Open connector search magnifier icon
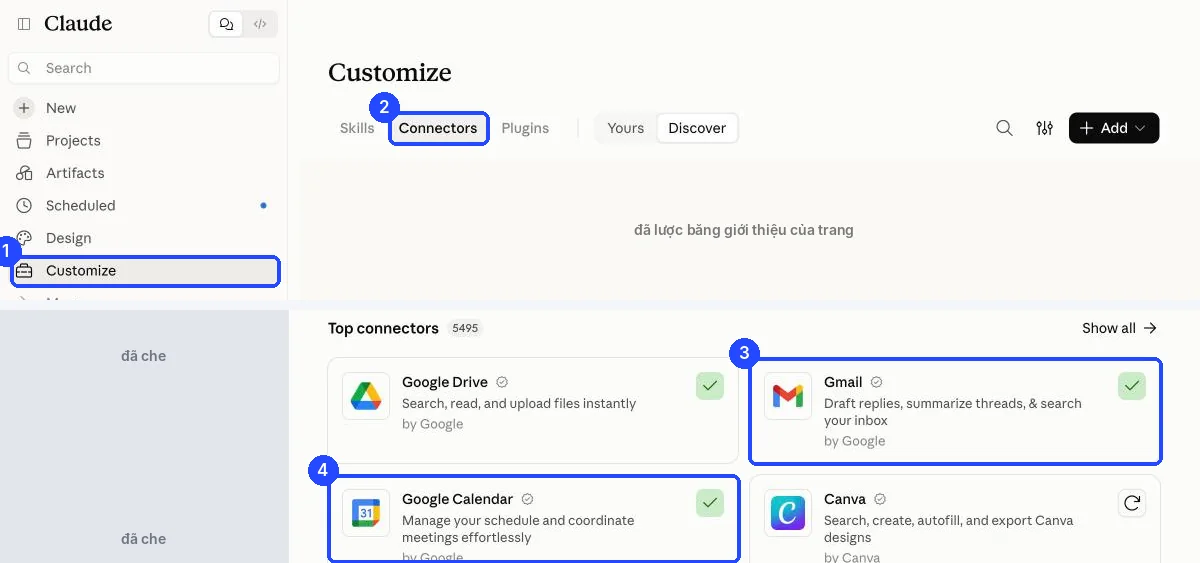 (x=1004, y=128)
